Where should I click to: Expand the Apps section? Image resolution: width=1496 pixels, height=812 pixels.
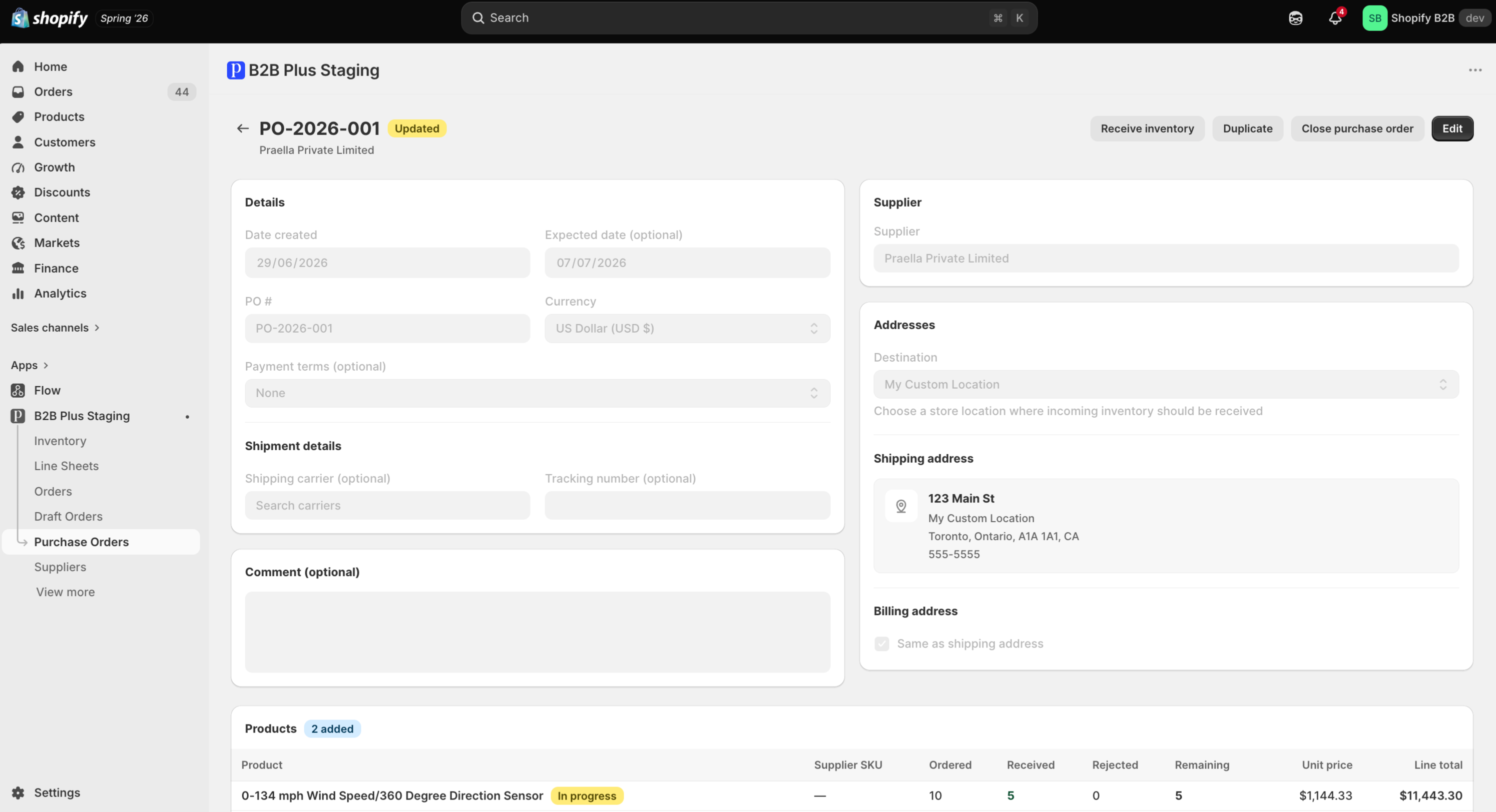pos(30,365)
